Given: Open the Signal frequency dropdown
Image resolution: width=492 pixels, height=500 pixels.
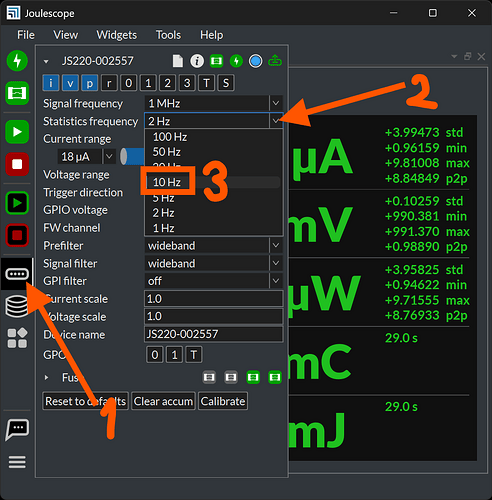Looking at the screenshot, I should (x=214, y=103).
